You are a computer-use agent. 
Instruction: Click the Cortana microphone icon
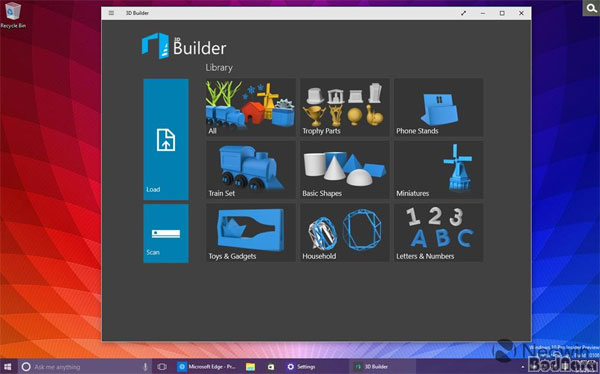(145, 367)
